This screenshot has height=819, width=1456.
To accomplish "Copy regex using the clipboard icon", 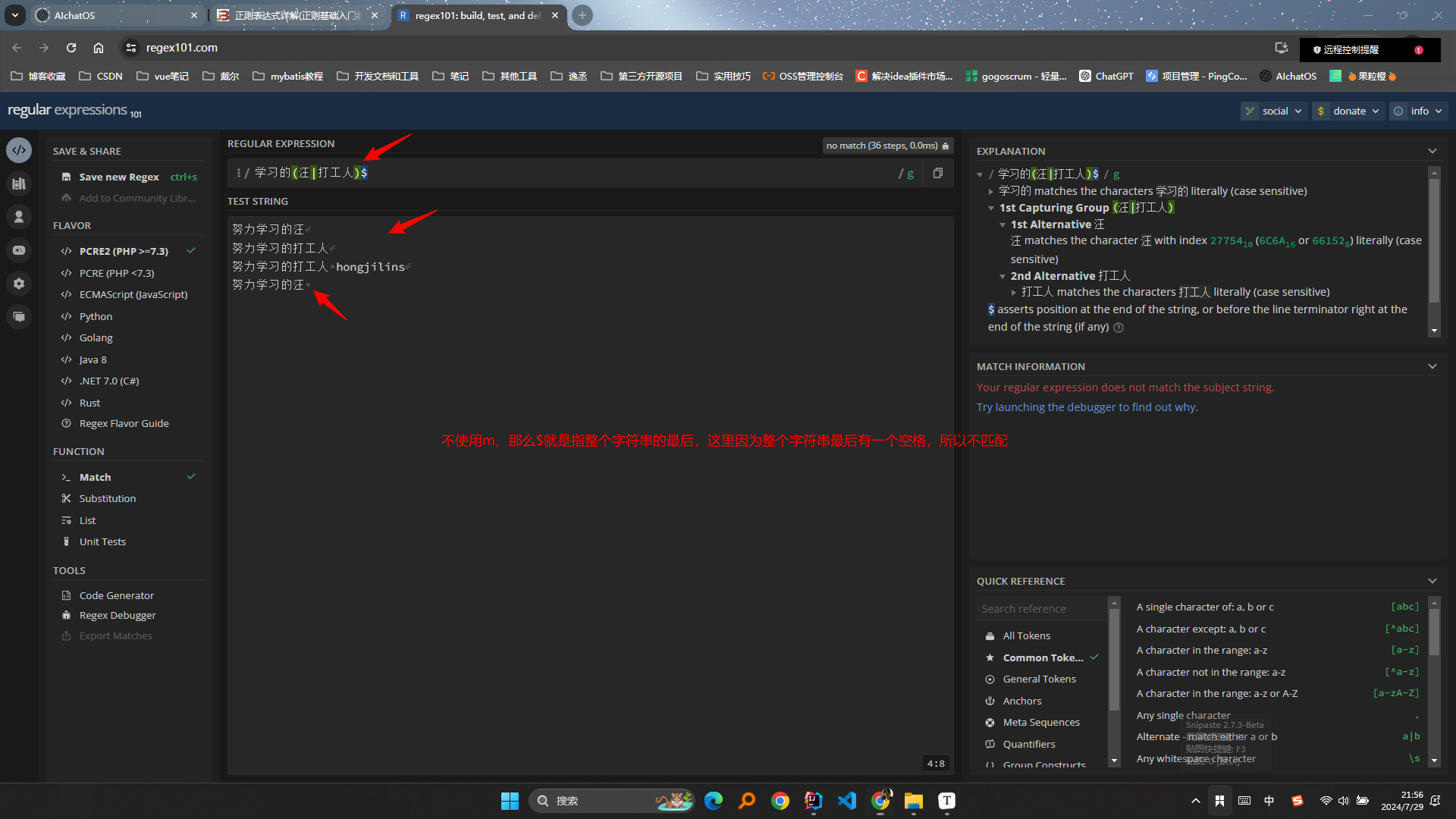I will 938,173.
